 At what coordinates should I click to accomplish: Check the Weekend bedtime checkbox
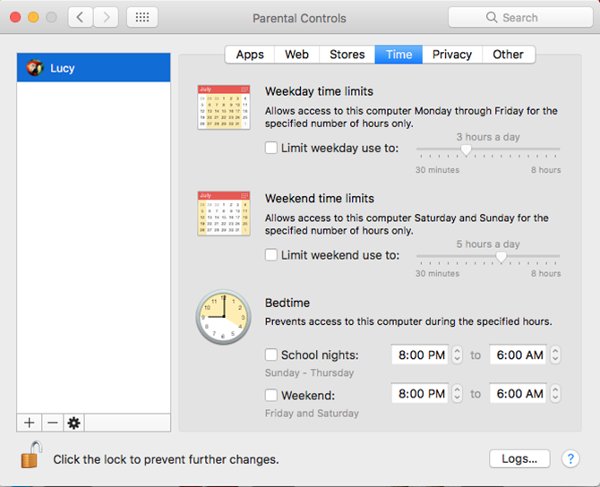point(271,394)
